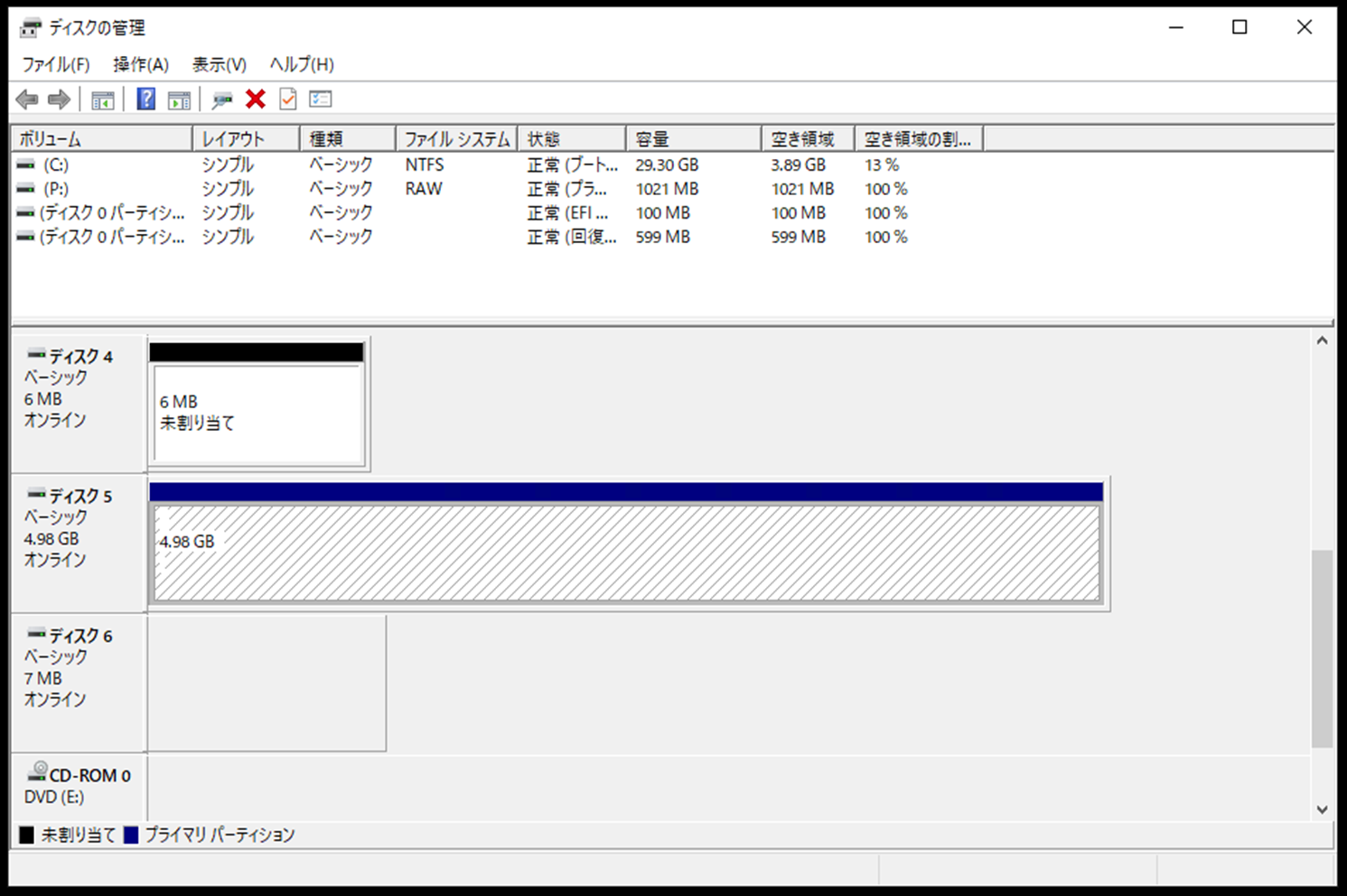Viewport: 1347px width, 896px height.
Task: Open Help with the blue question mark icon
Action: tap(146, 99)
